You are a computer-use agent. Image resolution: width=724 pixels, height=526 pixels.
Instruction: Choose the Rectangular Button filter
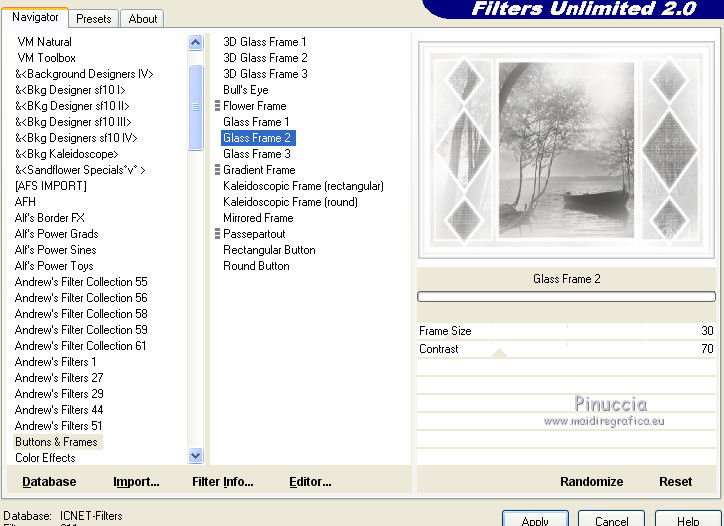pyautogui.click(x=269, y=250)
